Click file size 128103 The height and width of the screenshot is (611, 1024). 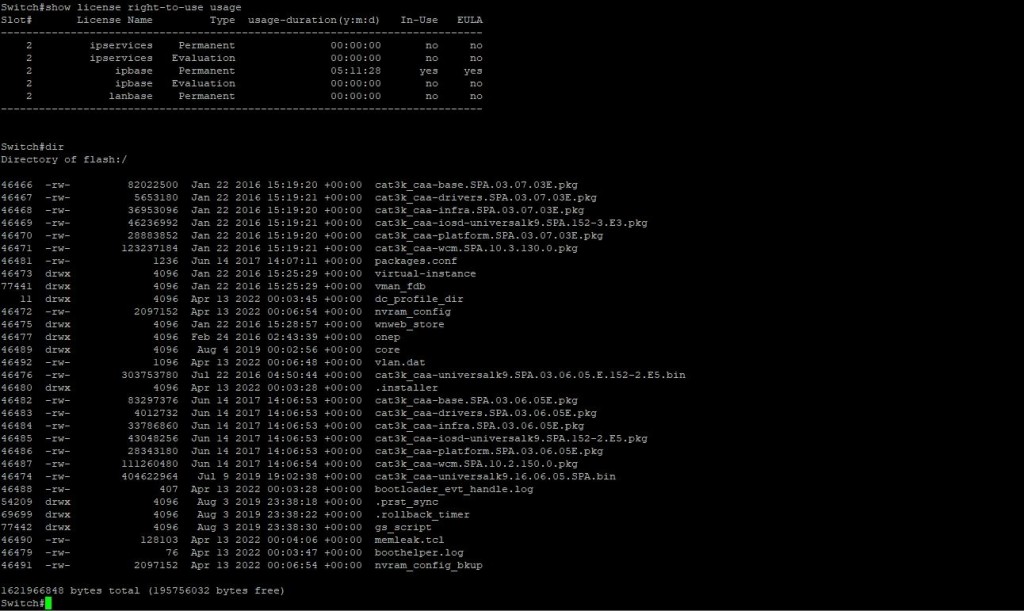coord(159,540)
